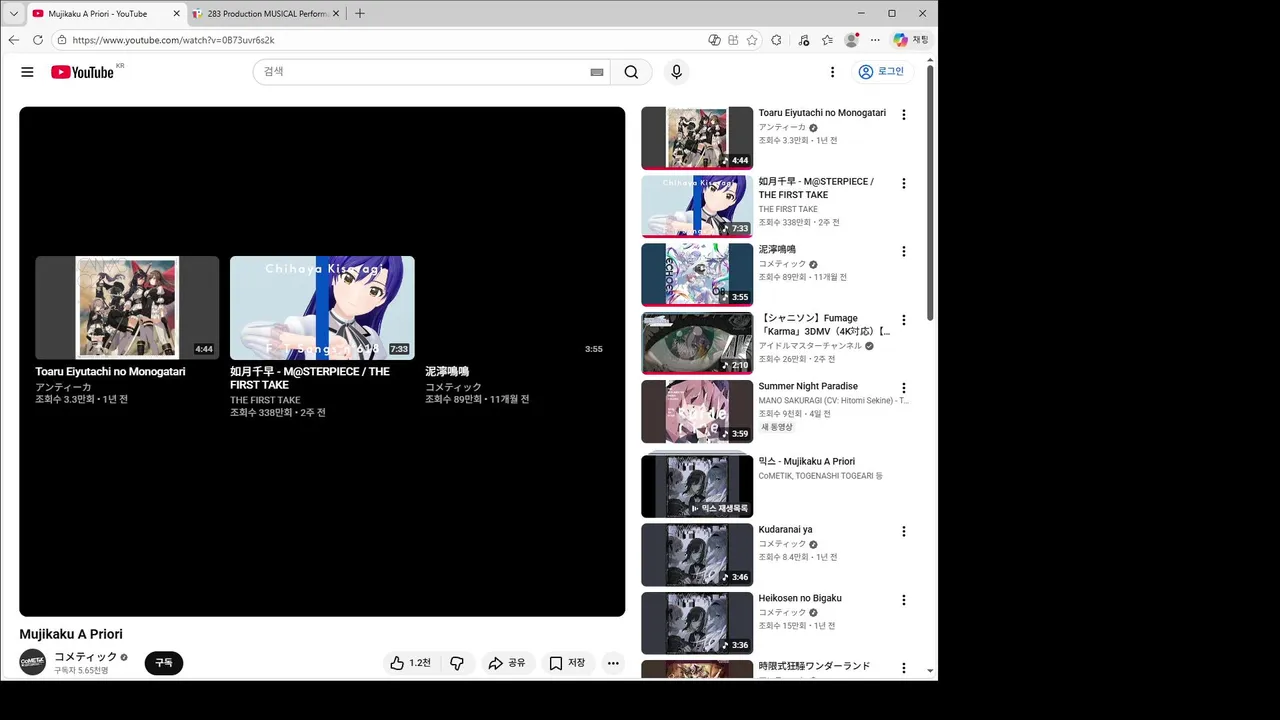Open options for Summer Night Paradise video

(x=904, y=388)
